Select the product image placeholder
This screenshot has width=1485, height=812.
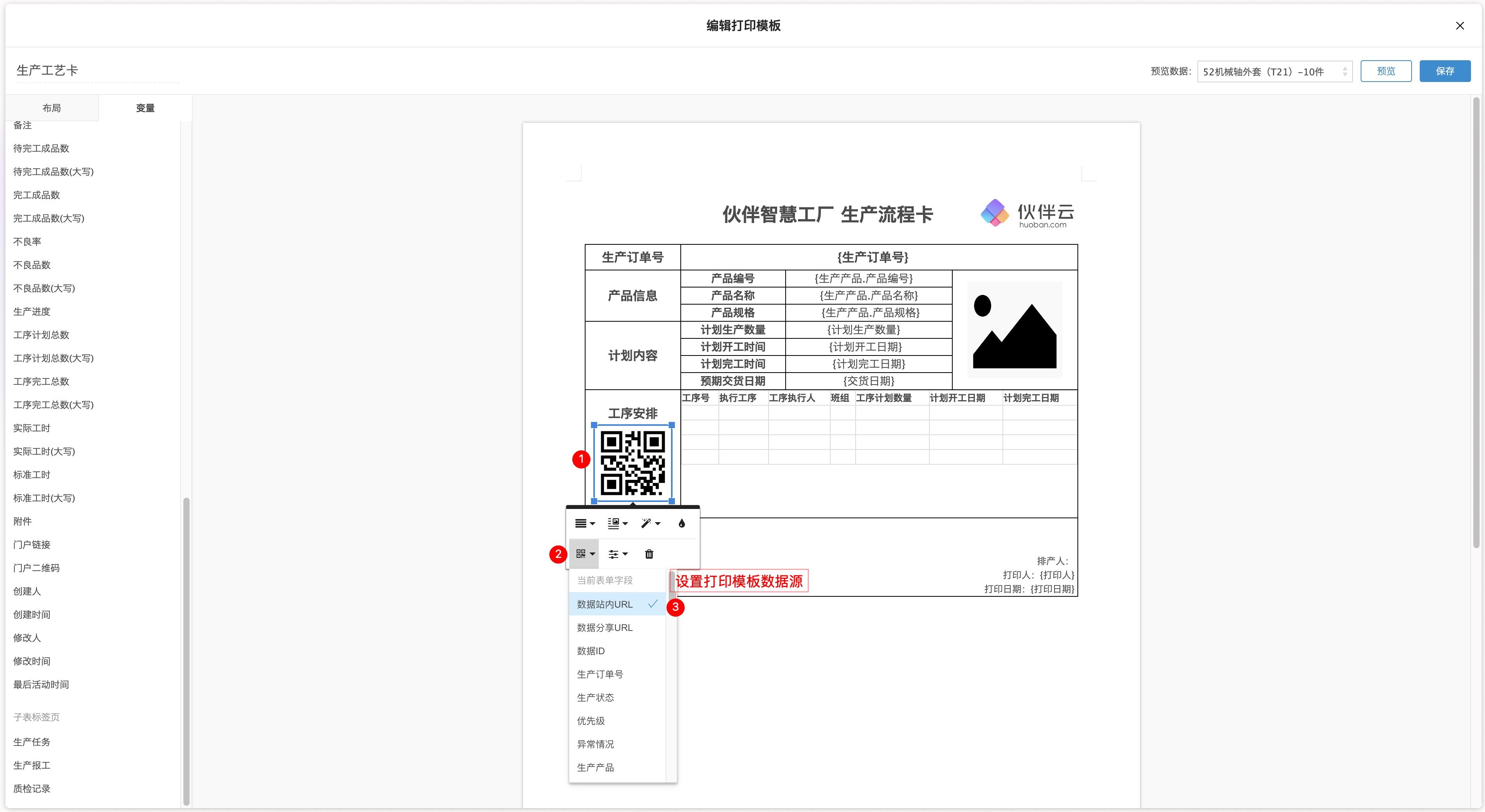point(1014,329)
